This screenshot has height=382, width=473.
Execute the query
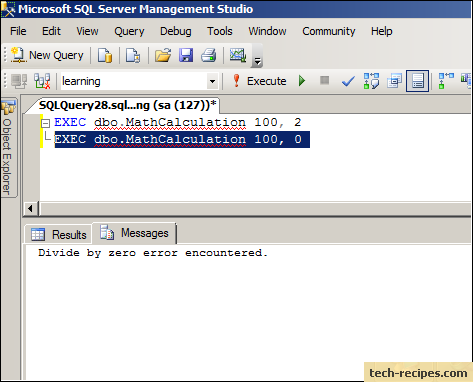[259, 81]
